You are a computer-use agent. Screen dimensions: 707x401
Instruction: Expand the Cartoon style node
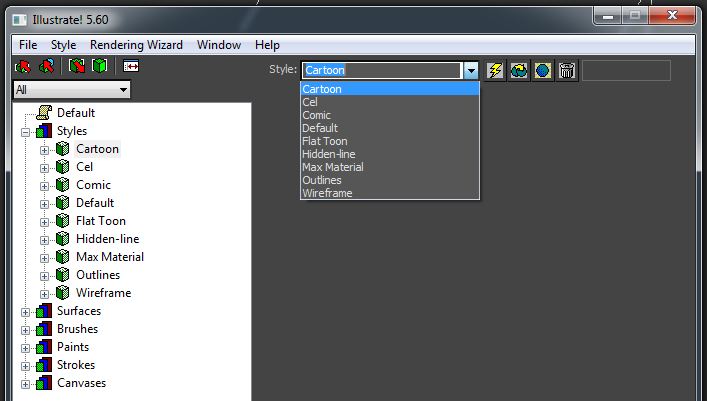[44, 150]
